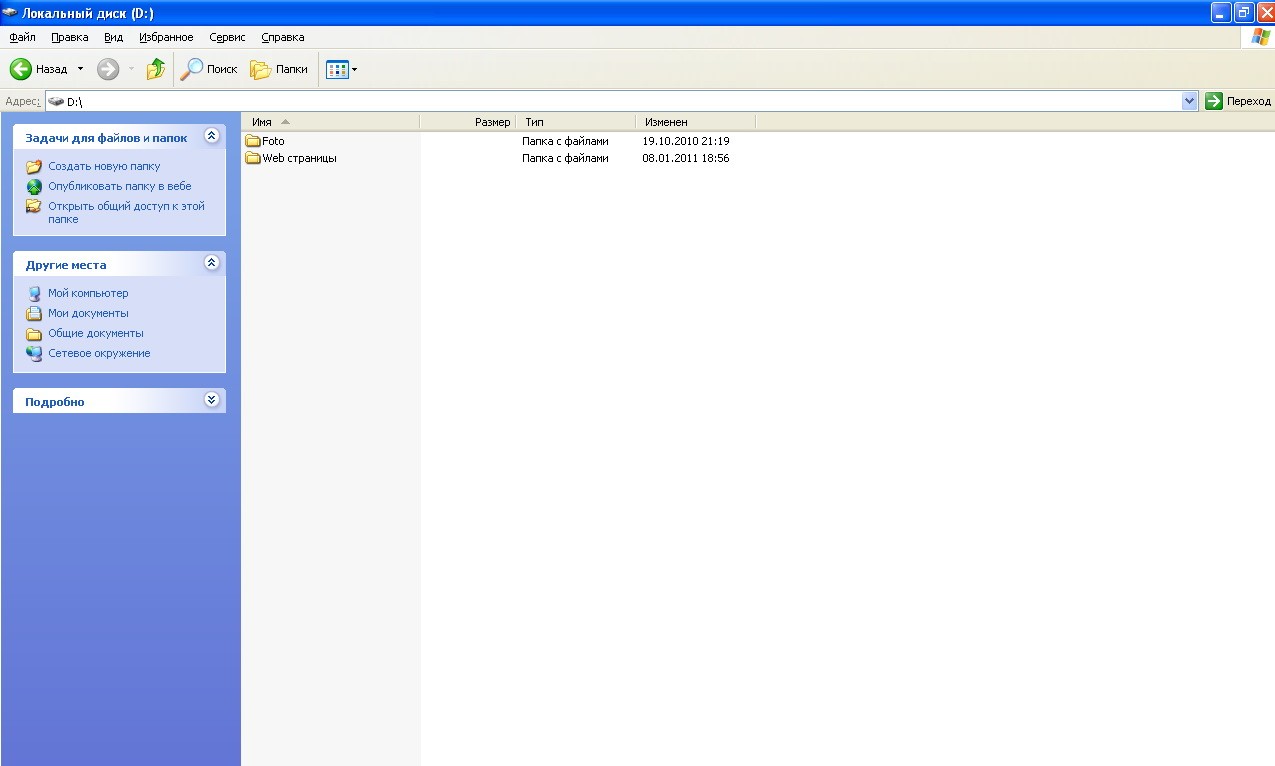Open the Файл menu
The height and width of the screenshot is (766, 1275).
[x=22, y=37]
